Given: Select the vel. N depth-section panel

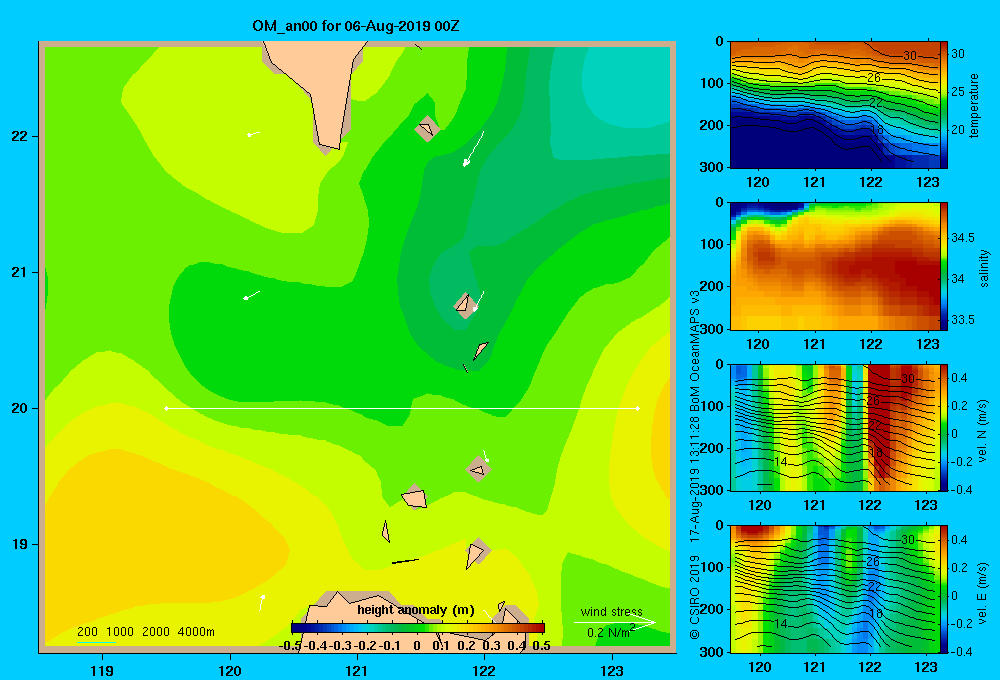Looking at the screenshot, I should [835, 427].
